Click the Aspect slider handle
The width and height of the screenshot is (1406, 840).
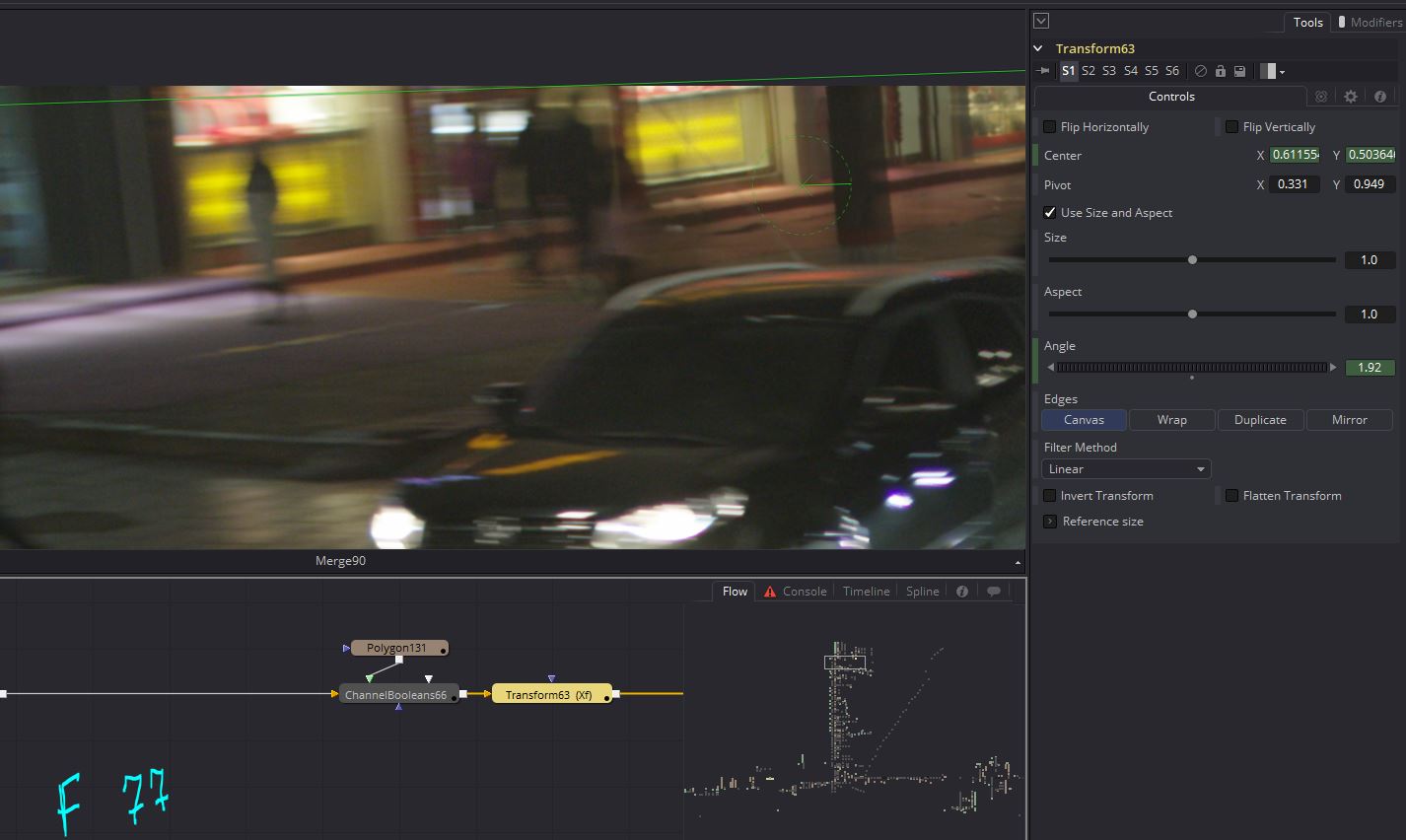click(x=1192, y=315)
